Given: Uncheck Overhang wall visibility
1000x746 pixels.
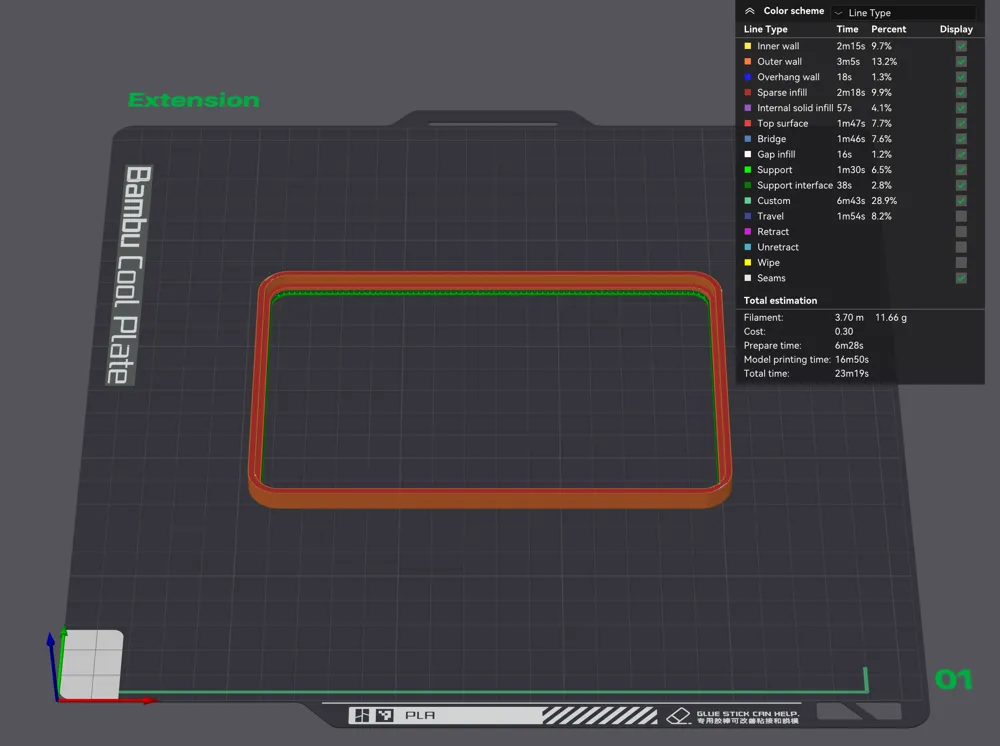Looking at the screenshot, I should pyautogui.click(x=961, y=77).
